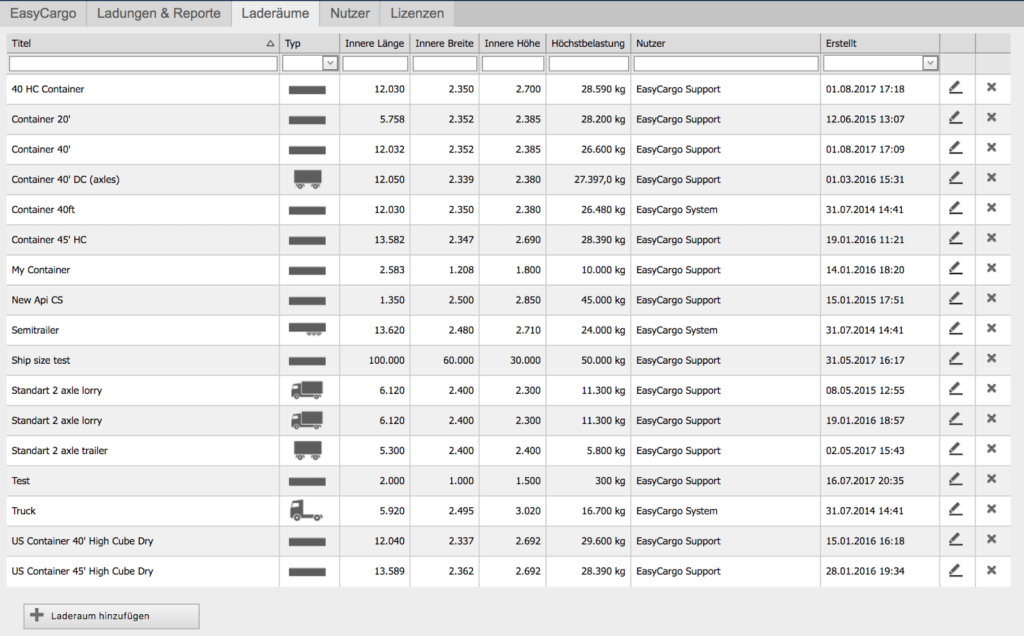The height and width of the screenshot is (636, 1024).
Task: Edit the Standart 2 axle trailer entry
Action: pyautogui.click(x=955, y=449)
